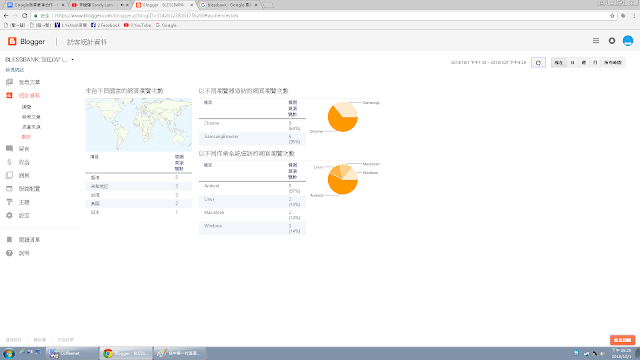Open the Reading list bookmark icon
Viewport: 640px width, 360px height.
9,240
